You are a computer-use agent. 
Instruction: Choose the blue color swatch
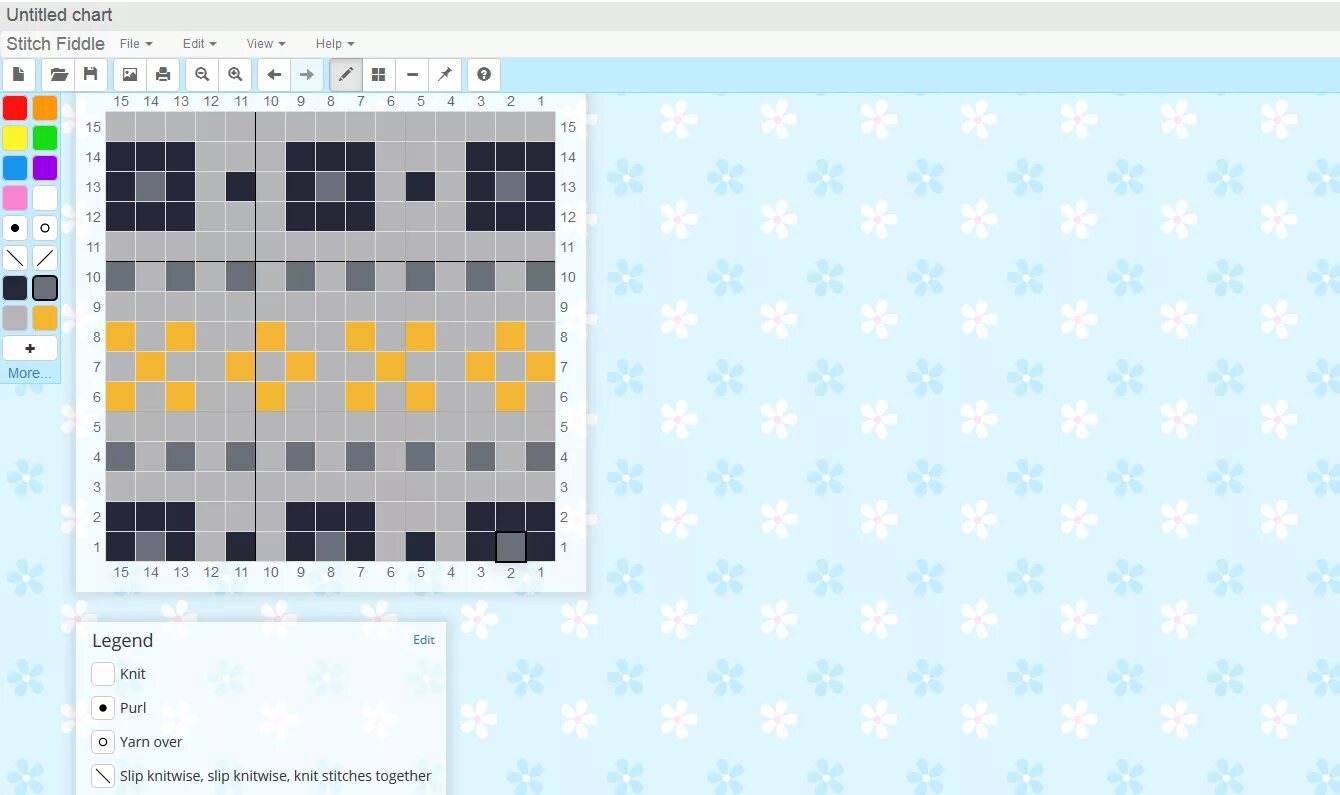[15, 168]
